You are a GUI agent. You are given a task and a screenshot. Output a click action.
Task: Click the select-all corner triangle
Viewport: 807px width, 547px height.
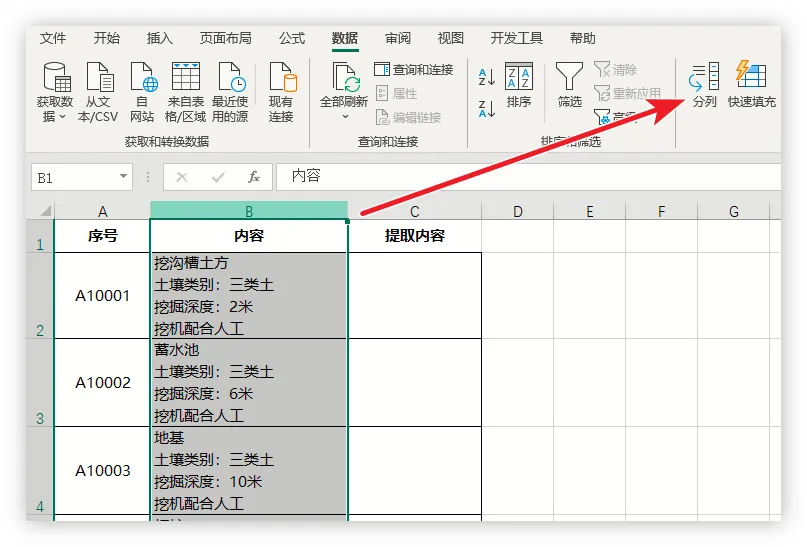pyautogui.click(x=46, y=210)
